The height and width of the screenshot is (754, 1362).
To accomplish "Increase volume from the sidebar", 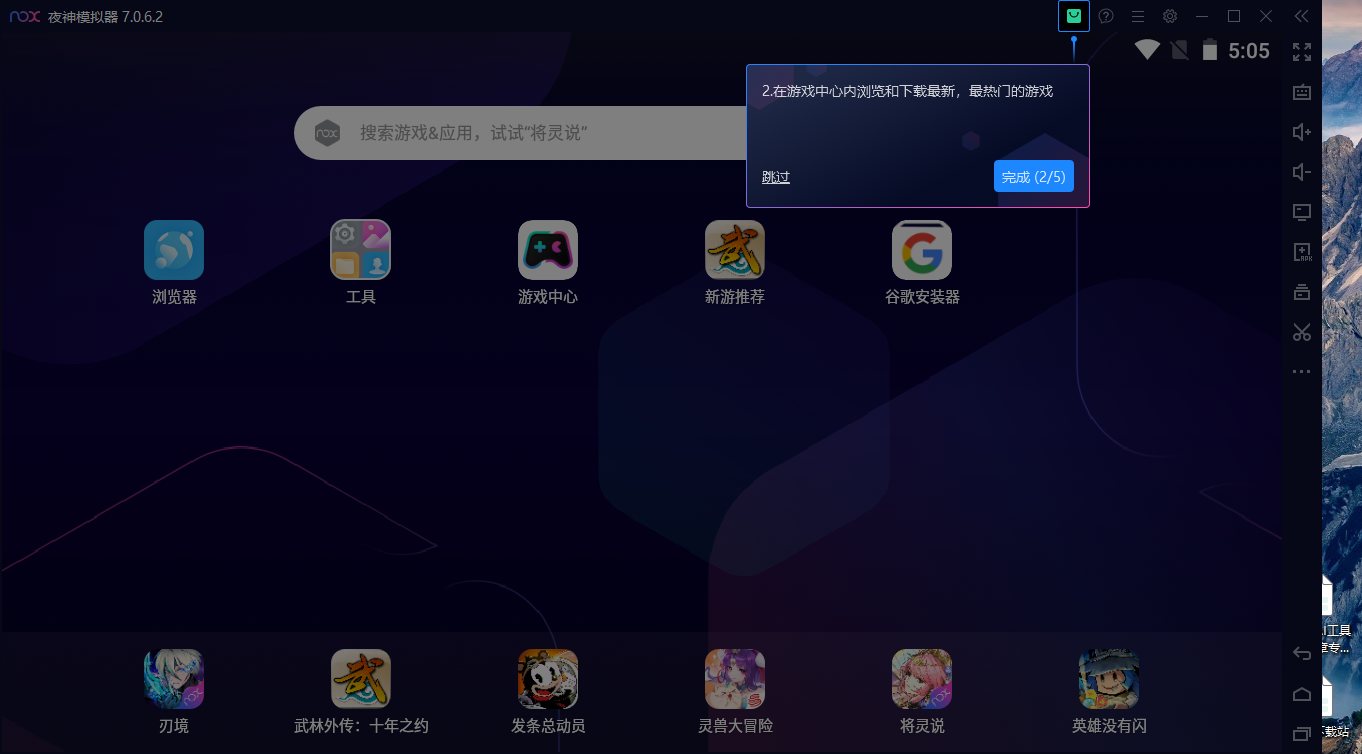I will pos(1302,132).
